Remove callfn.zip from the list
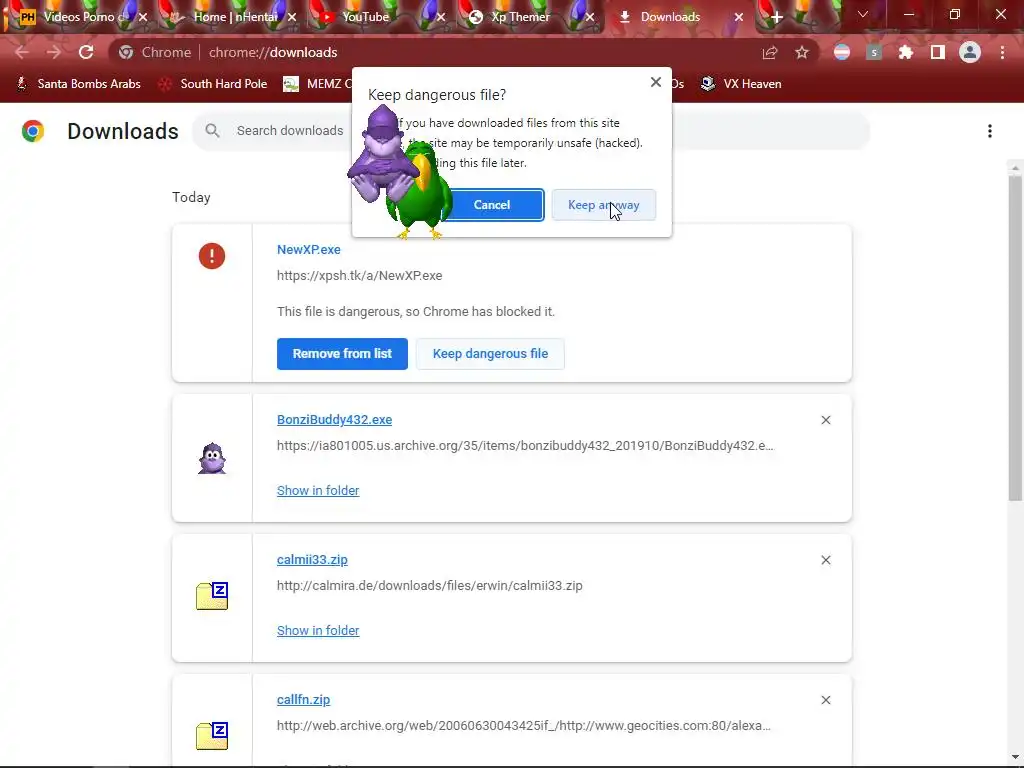 pyautogui.click(x=825, y=700)
